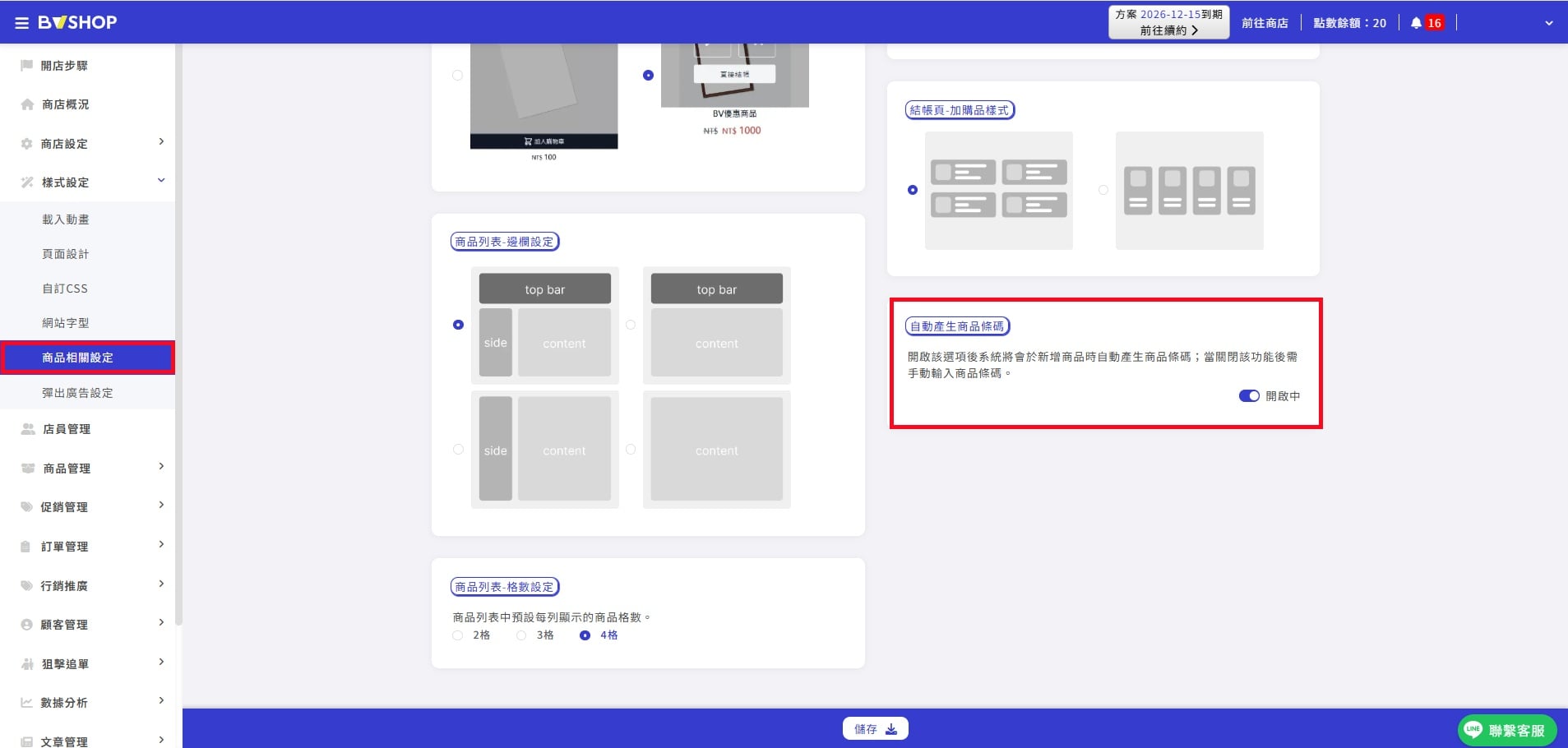Click the chart icon for 數據分析
The image size is (1568, 748).
[26, 703]
